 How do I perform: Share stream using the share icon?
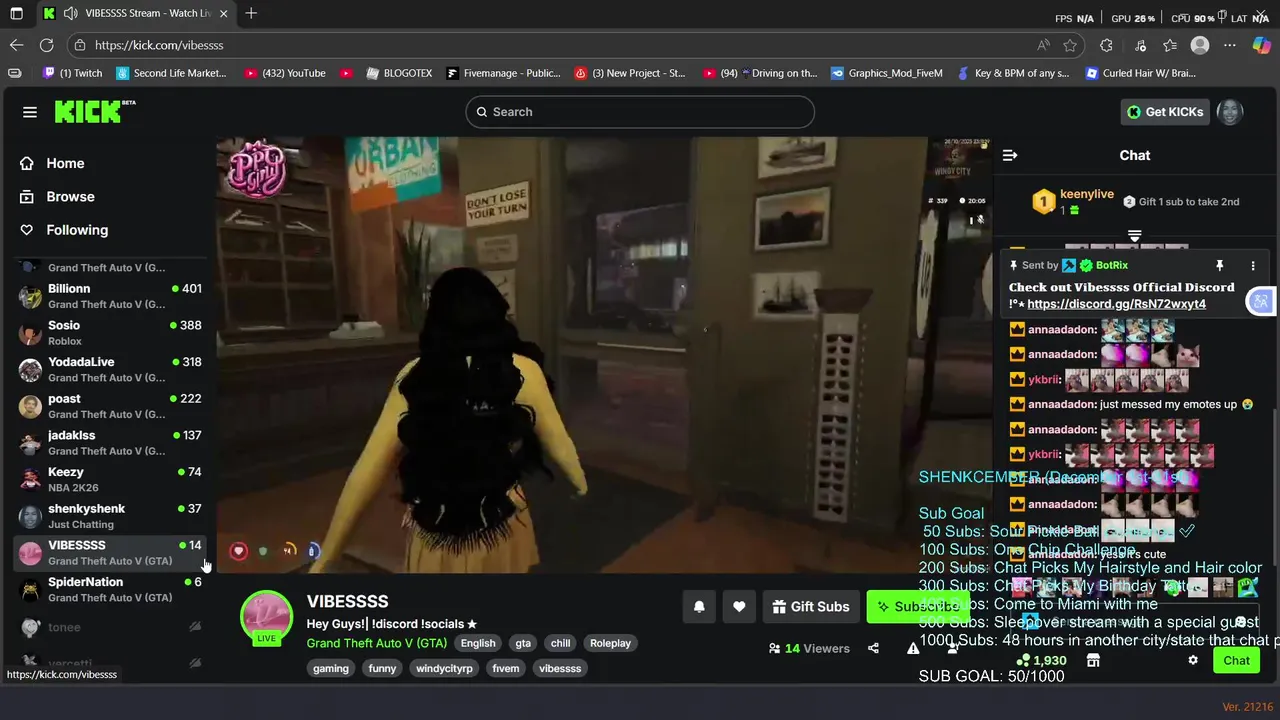point(873,648)
